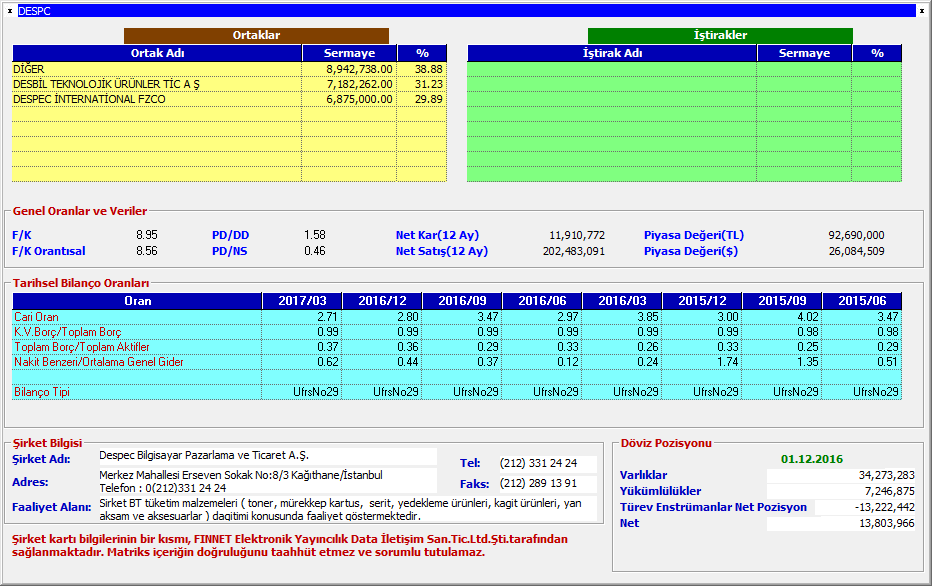The image size is (932, 586).
Task: Click the Tel phone number field
Action: [x=547, y=463]
